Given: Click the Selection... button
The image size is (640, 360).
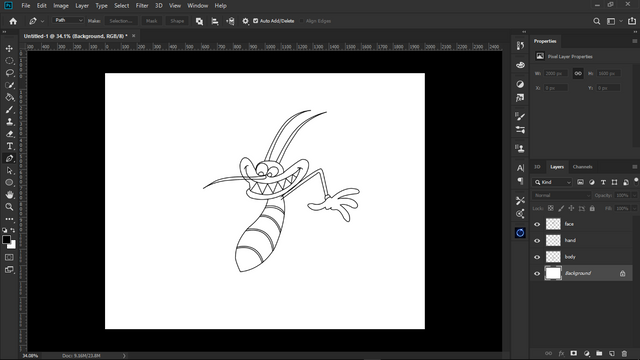Looking at the screenshot, I should coord(121,21).
